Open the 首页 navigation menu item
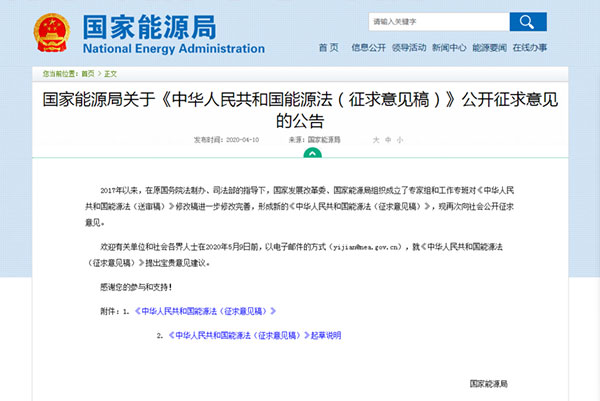The image size is (600, 401). coord(329,47)
